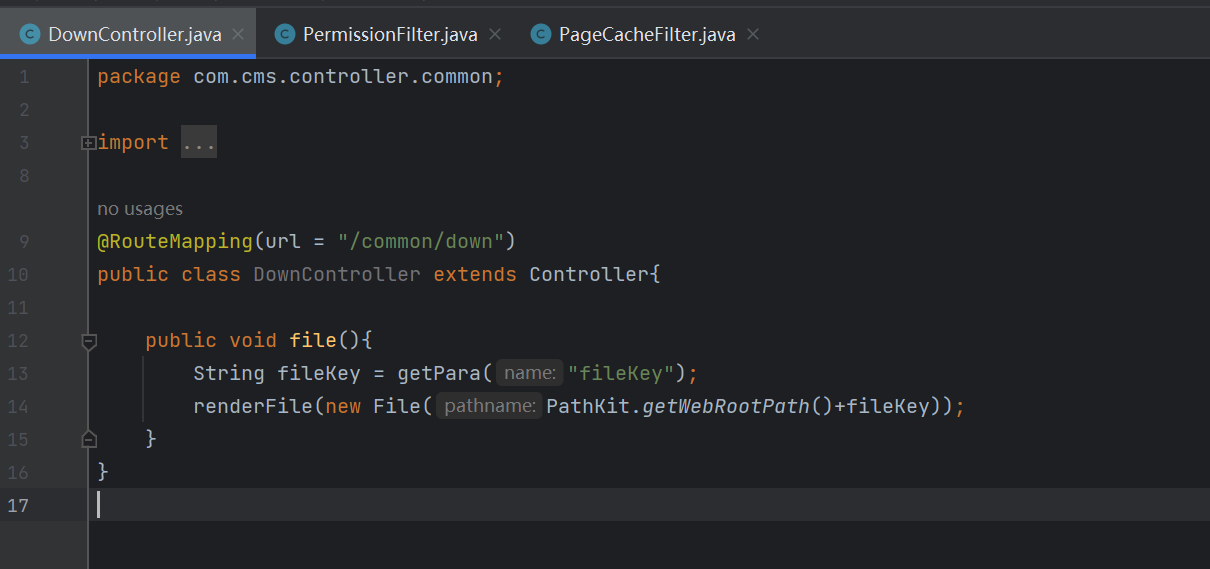Screen dimensions: 1210x569
Task: Open the PageCacheFilter.java tab
Action: (x=647, y=34)
